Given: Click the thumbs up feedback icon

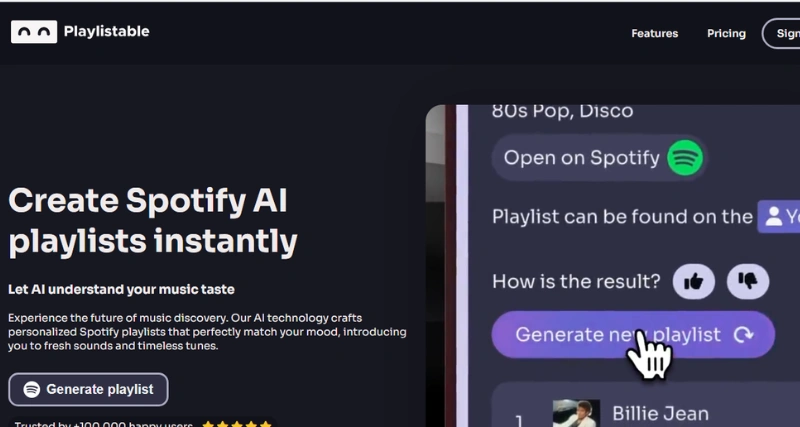Looking at the screenshot, I should pyautogui.click(x=693, y=281).
